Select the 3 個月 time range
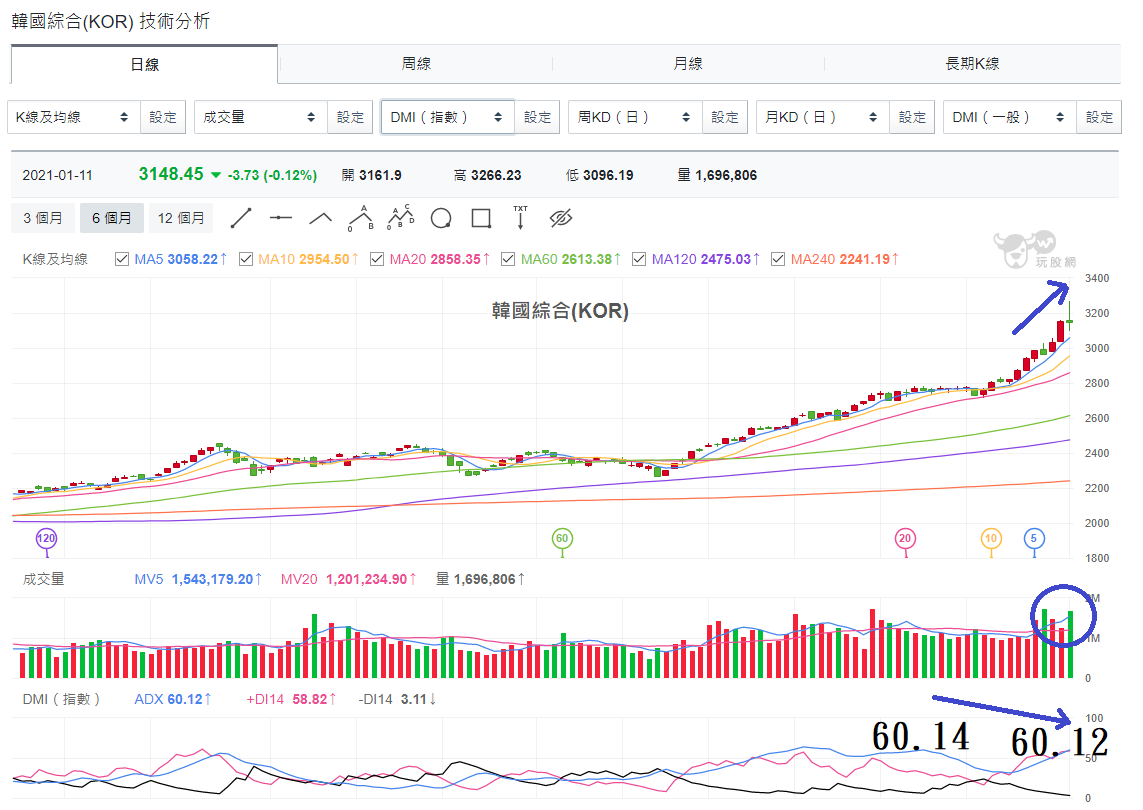This screenshot has height=810, width=1143. [42, 218]
